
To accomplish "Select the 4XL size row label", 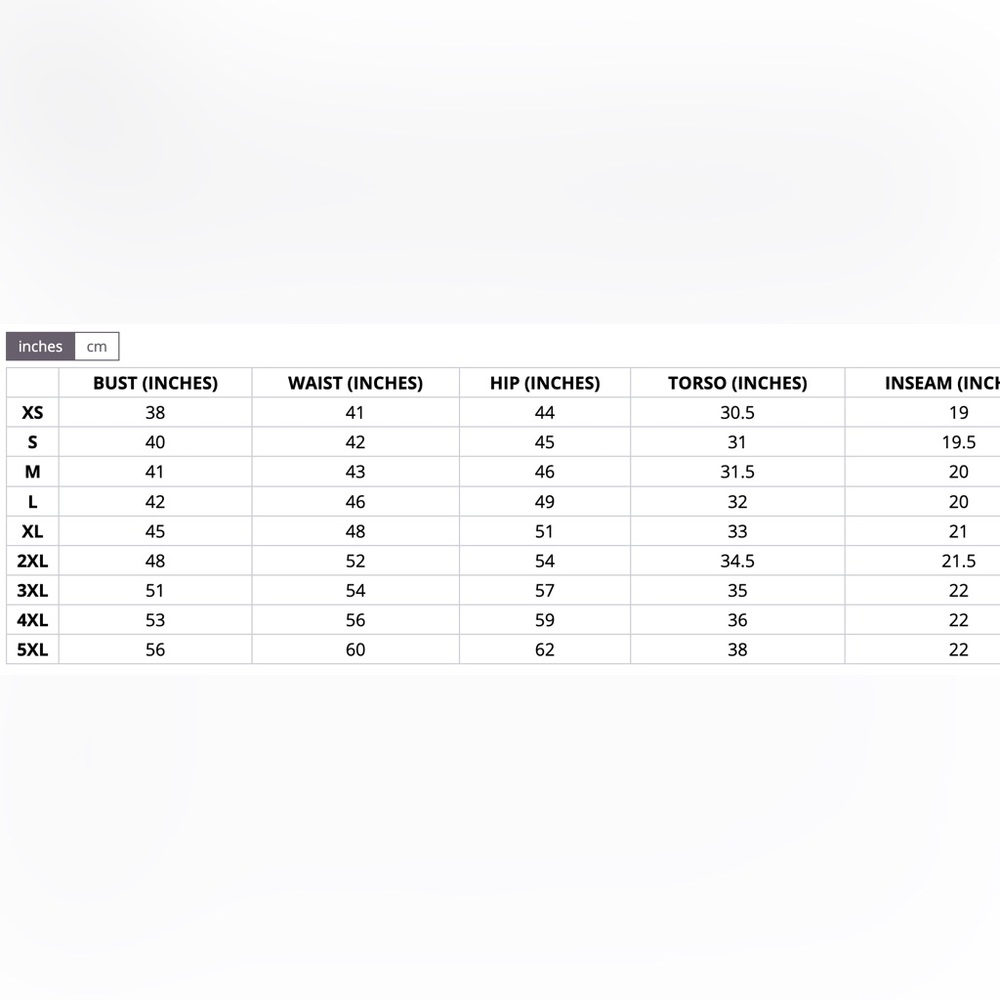I will (33, 620).
